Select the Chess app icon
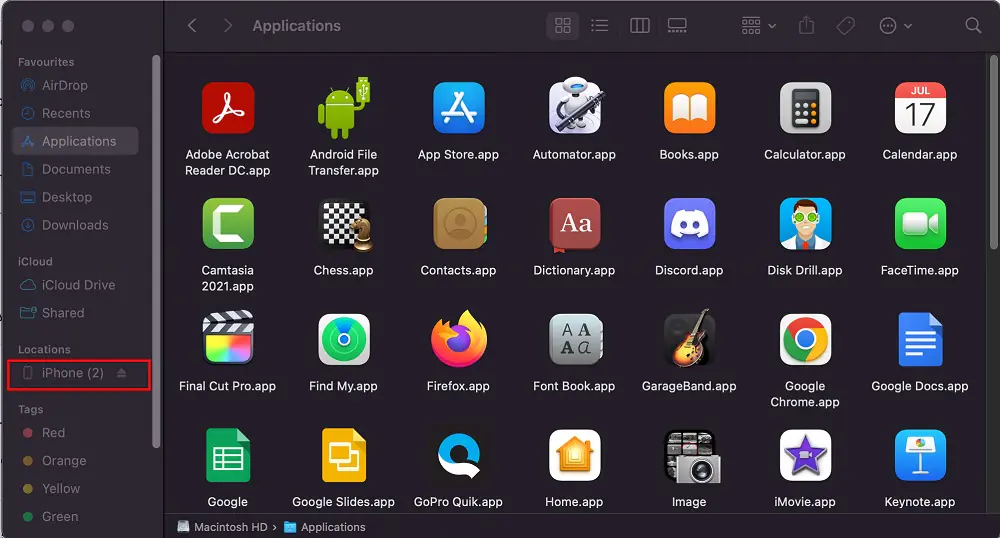This screenshot has width=1000, height=538. pyautogui.click(x=345, y=225)
